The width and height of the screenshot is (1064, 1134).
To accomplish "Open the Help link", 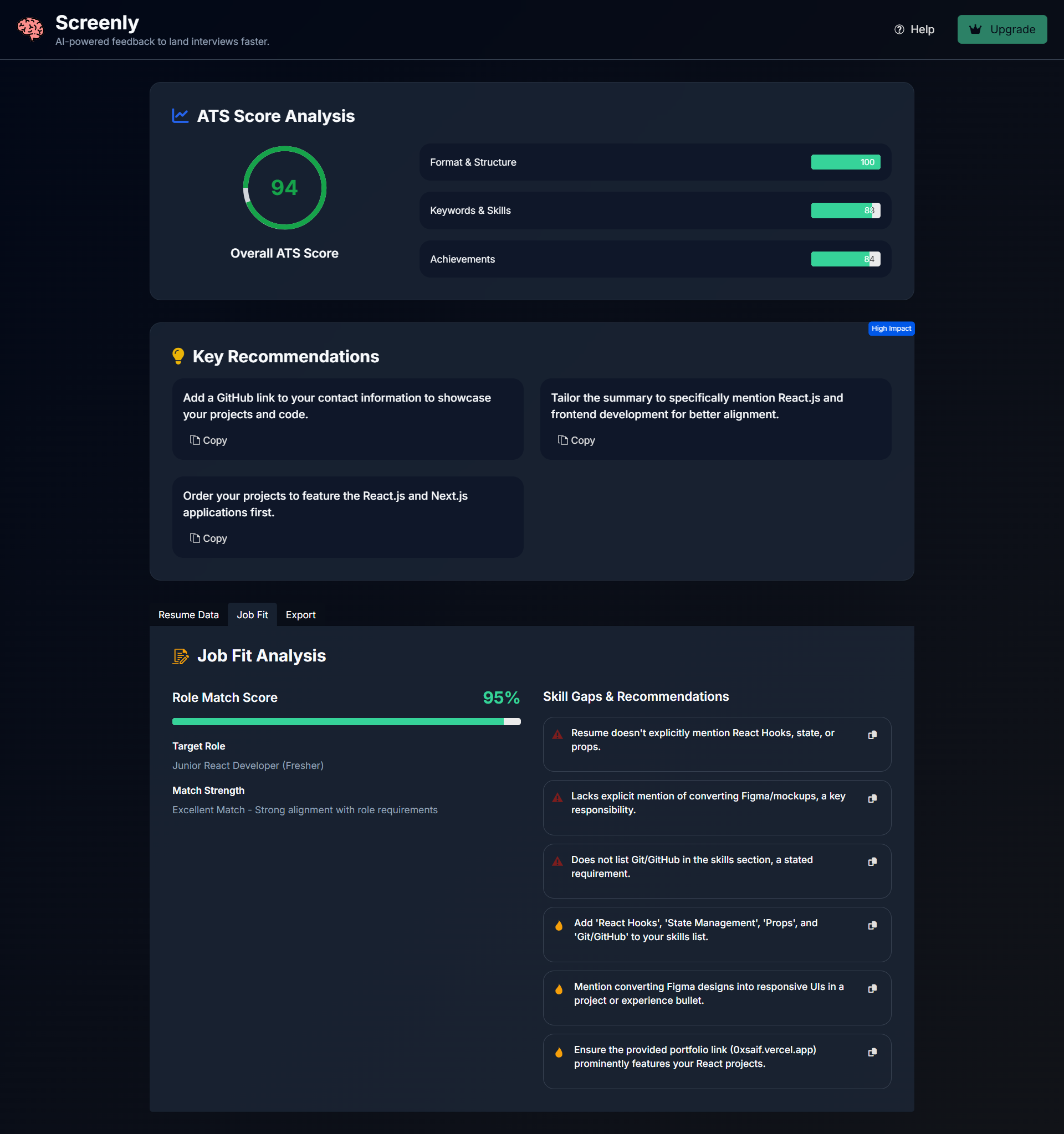I will coord(914,30).
